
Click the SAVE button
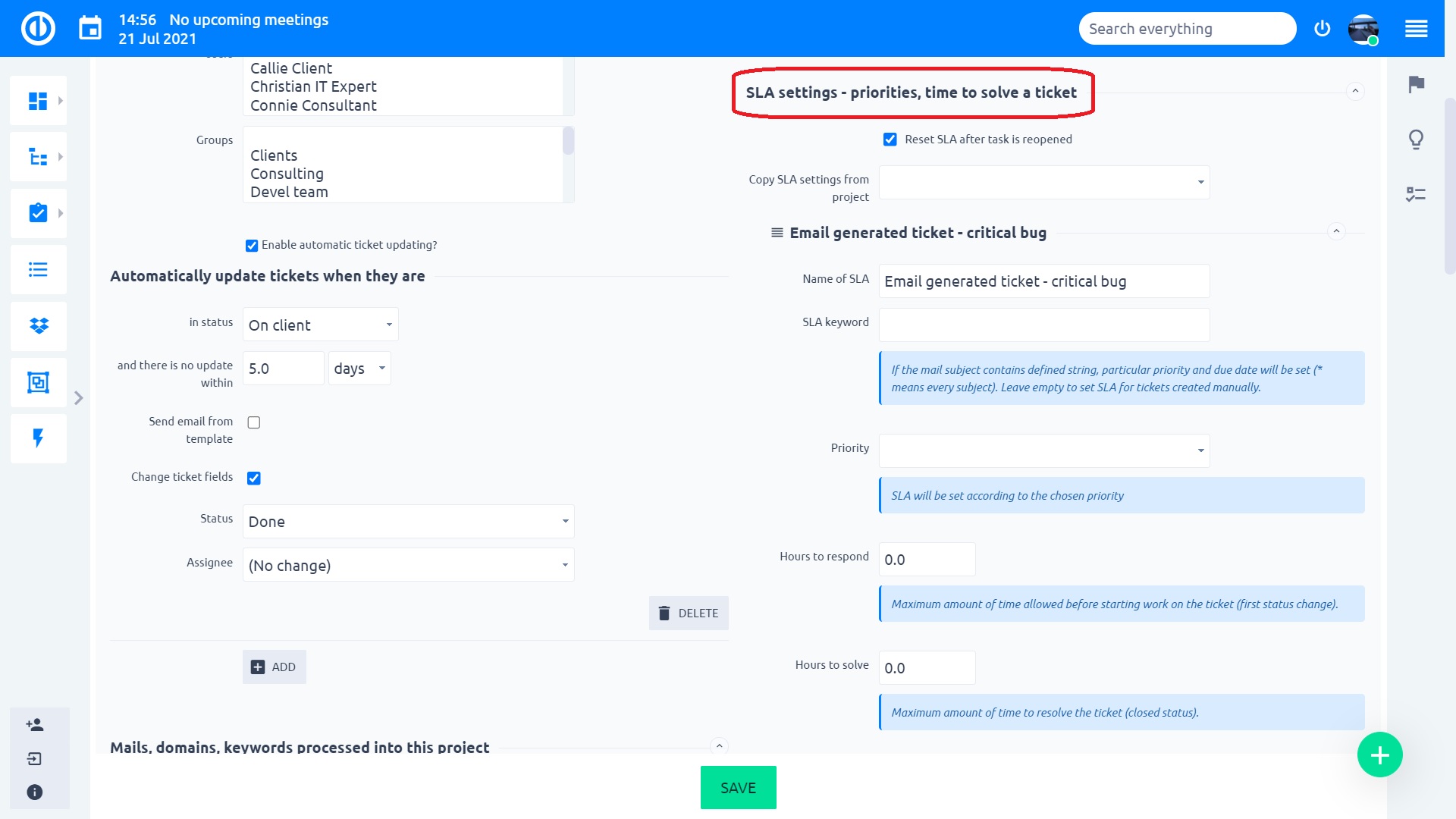point(739,787)
